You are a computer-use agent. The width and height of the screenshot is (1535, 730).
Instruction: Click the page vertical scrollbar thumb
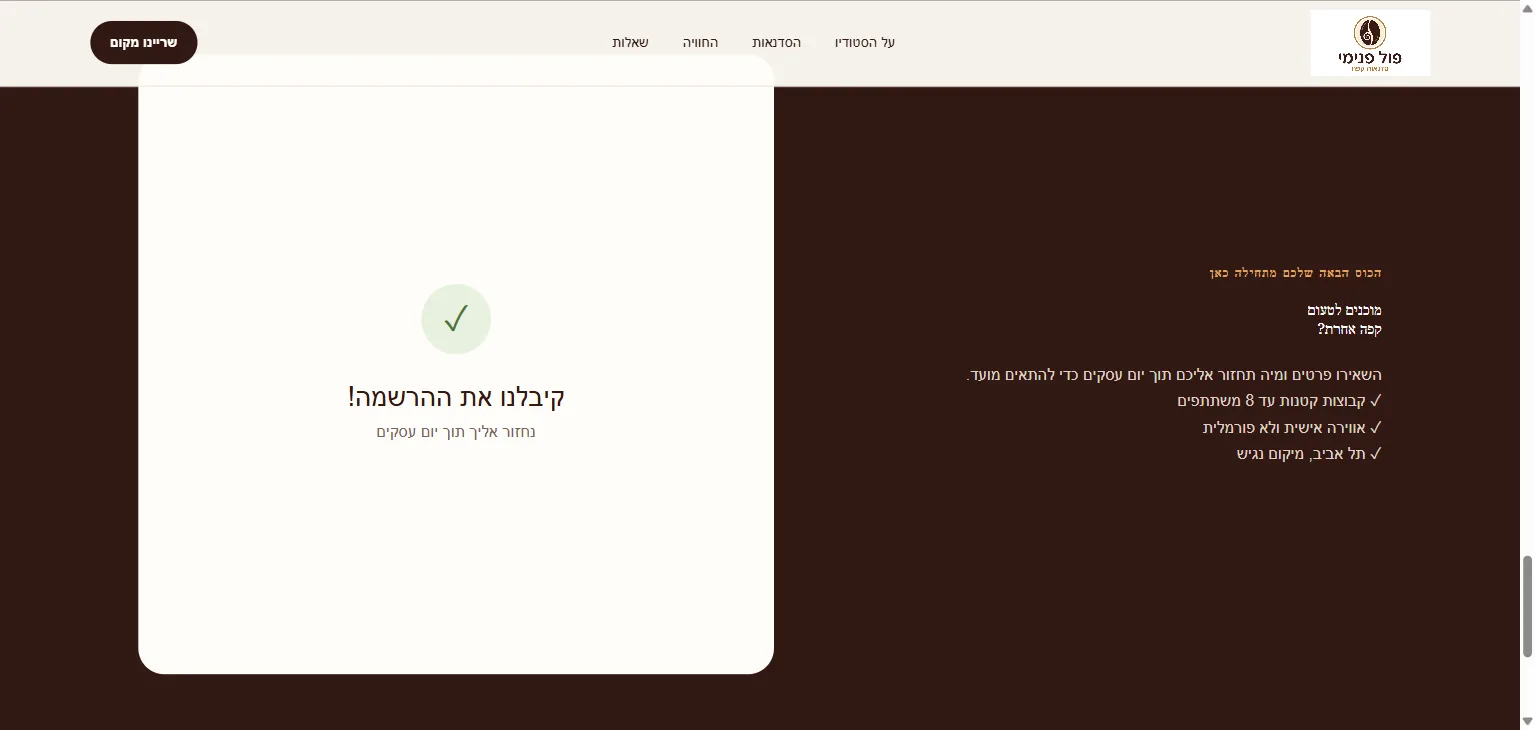pos(1527,606)
